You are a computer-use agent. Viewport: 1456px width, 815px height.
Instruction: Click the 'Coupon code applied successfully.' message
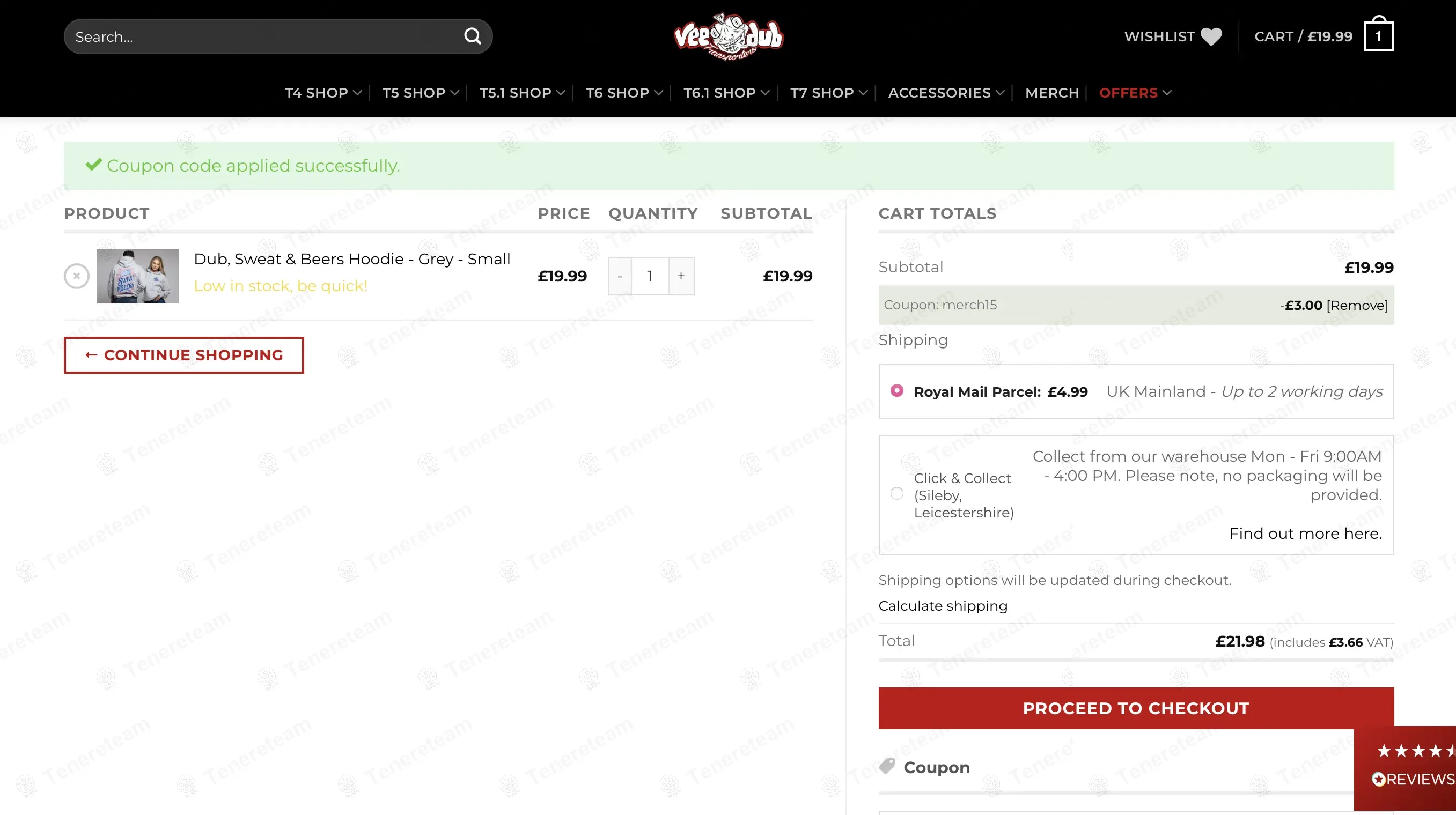click(x=253, y=166)
